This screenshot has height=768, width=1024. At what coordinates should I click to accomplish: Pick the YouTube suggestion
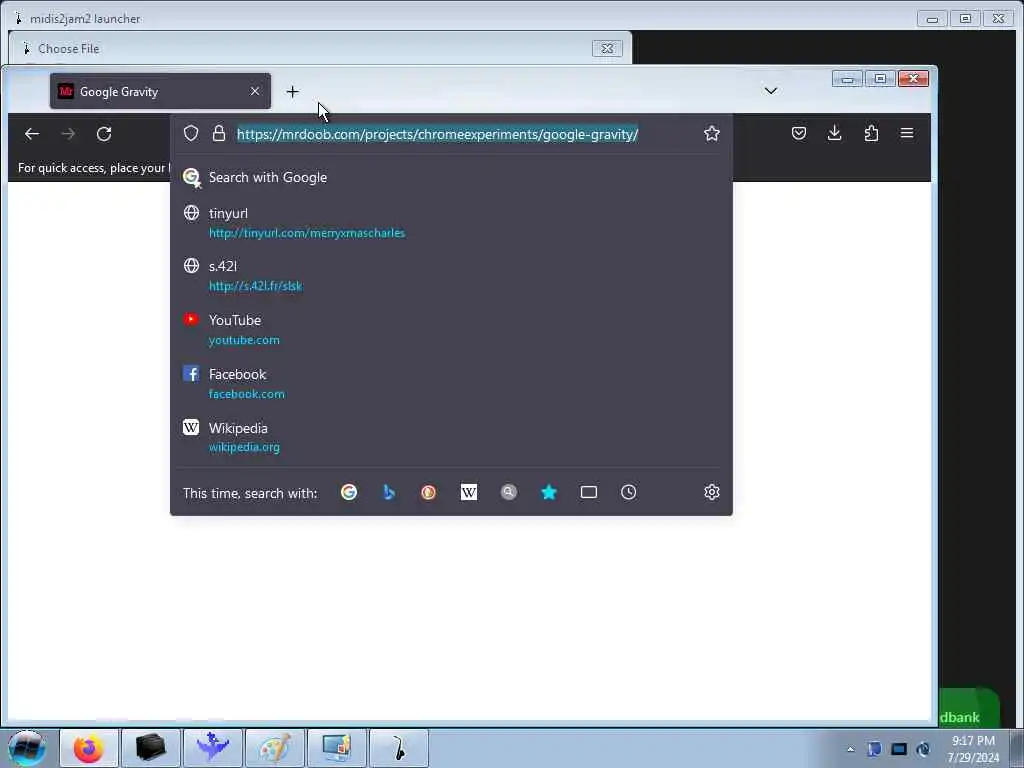coord(451,329)
